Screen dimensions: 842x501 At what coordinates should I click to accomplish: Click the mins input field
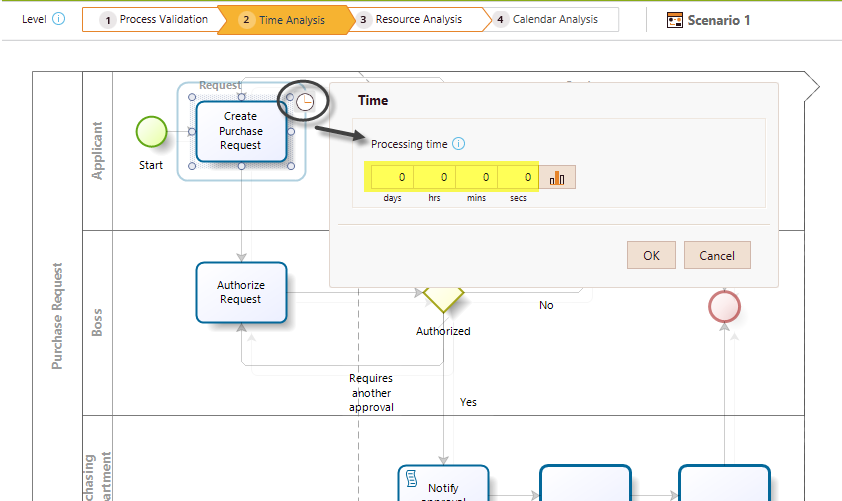coord(476,177)
